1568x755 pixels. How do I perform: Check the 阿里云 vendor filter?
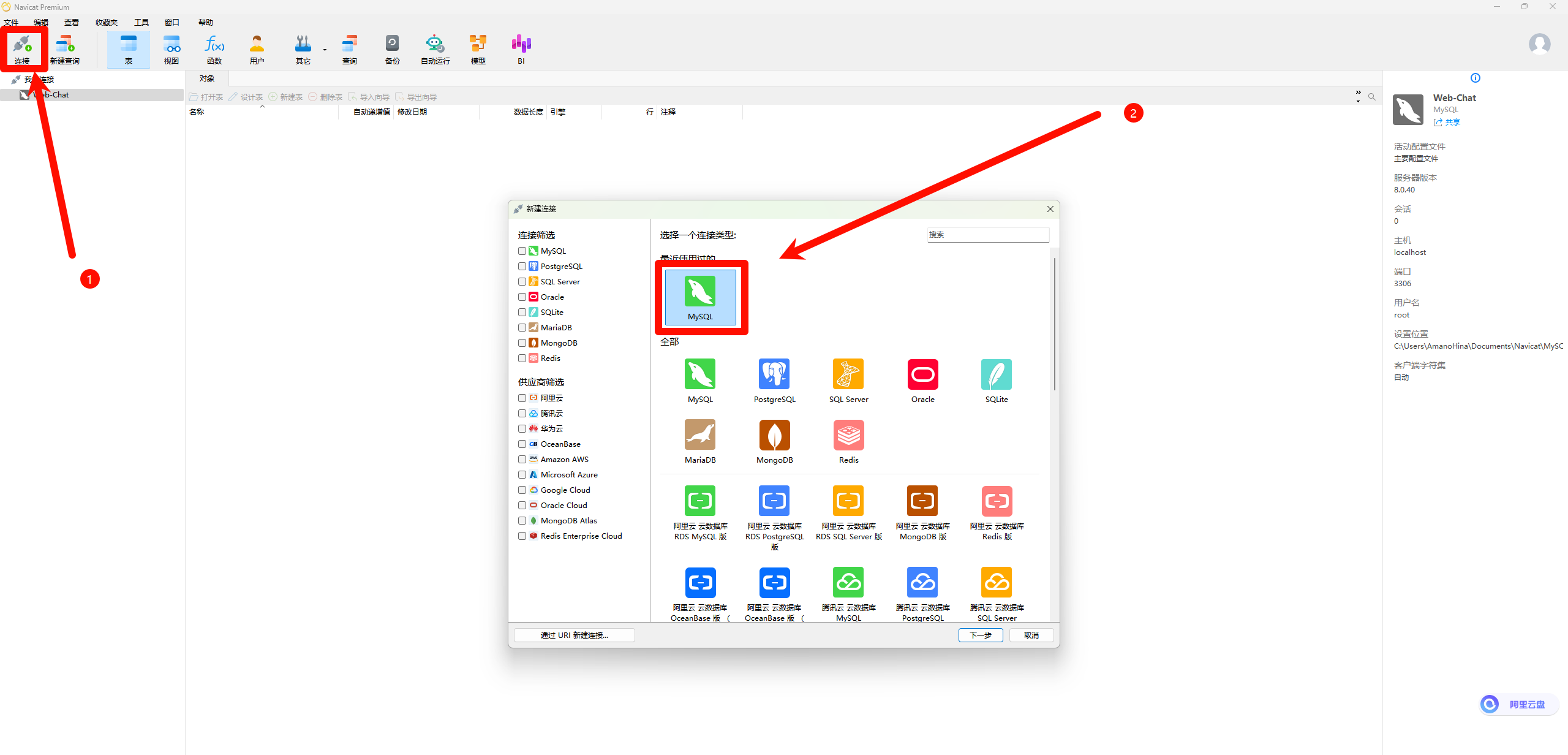tap(522, 398)
